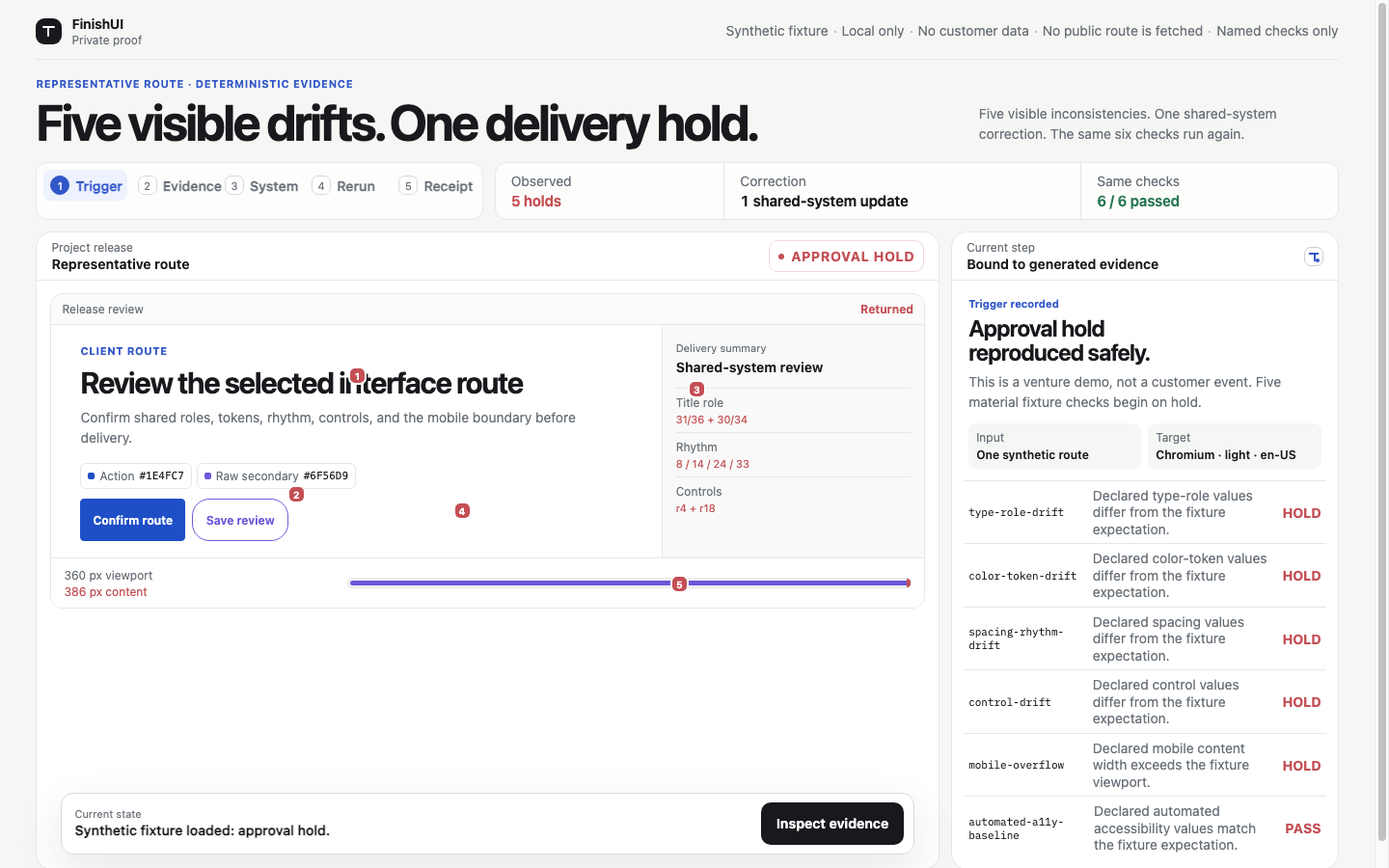Select drift marker 4 beside Save review
The height and width of the screenshot is (868, 1389).
(463, 510)
